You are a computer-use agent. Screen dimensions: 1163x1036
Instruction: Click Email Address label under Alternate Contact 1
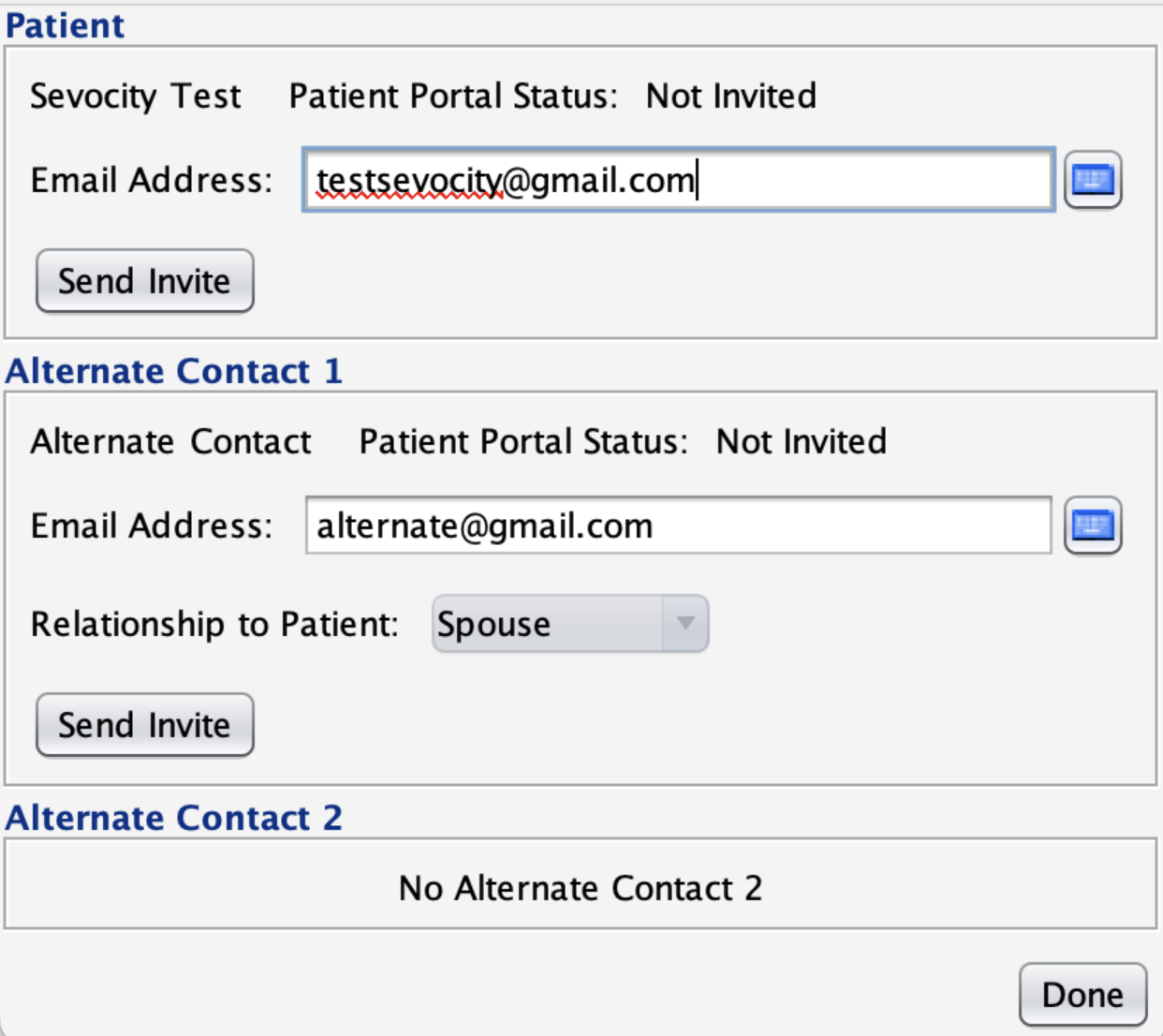(152, 525)
